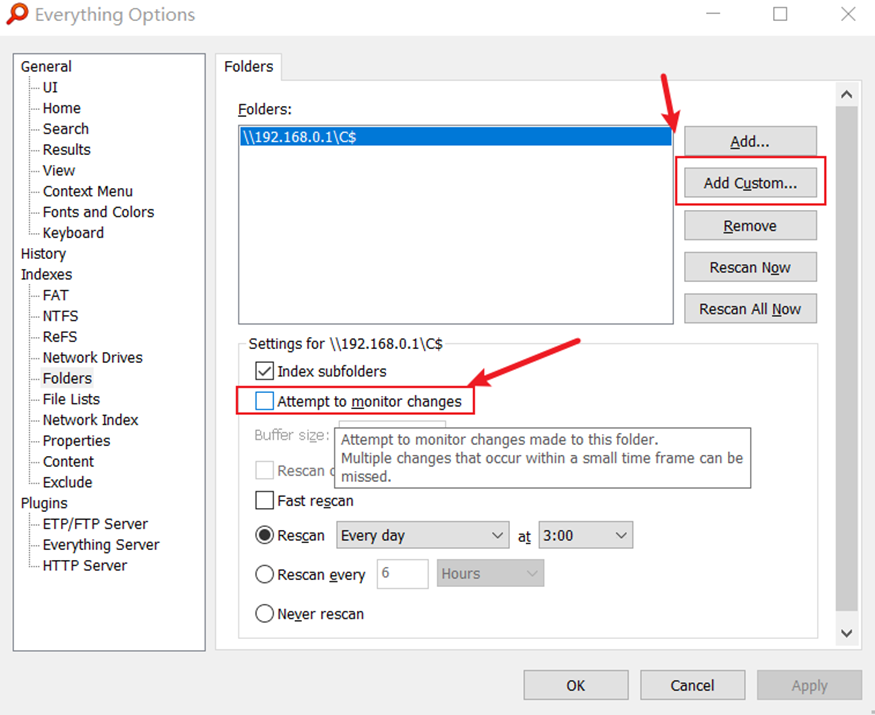Open ReFS index settings
Viewport: 875px width, 715px height.
pos(60,337)
